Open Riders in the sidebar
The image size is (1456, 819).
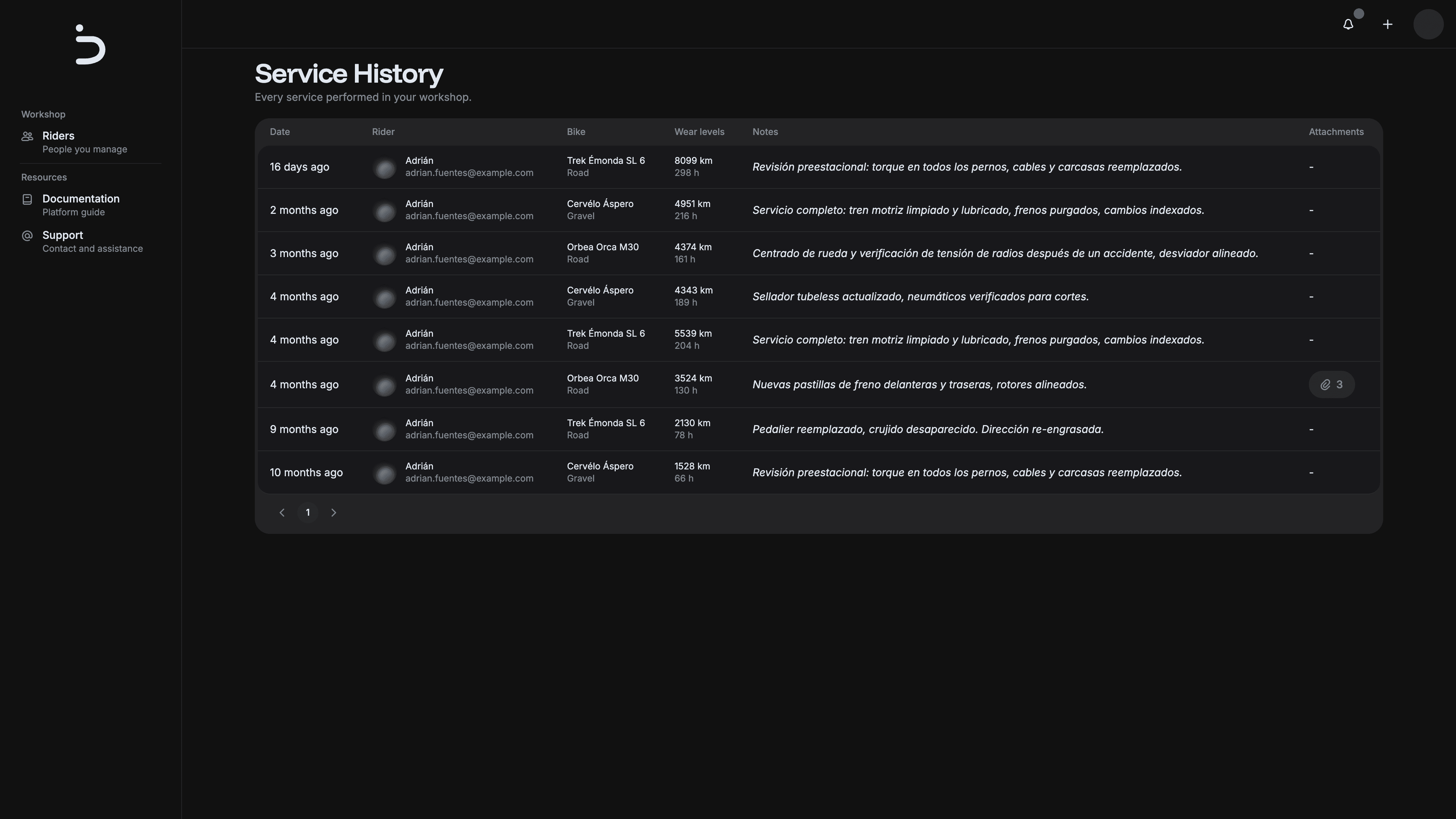91,142
